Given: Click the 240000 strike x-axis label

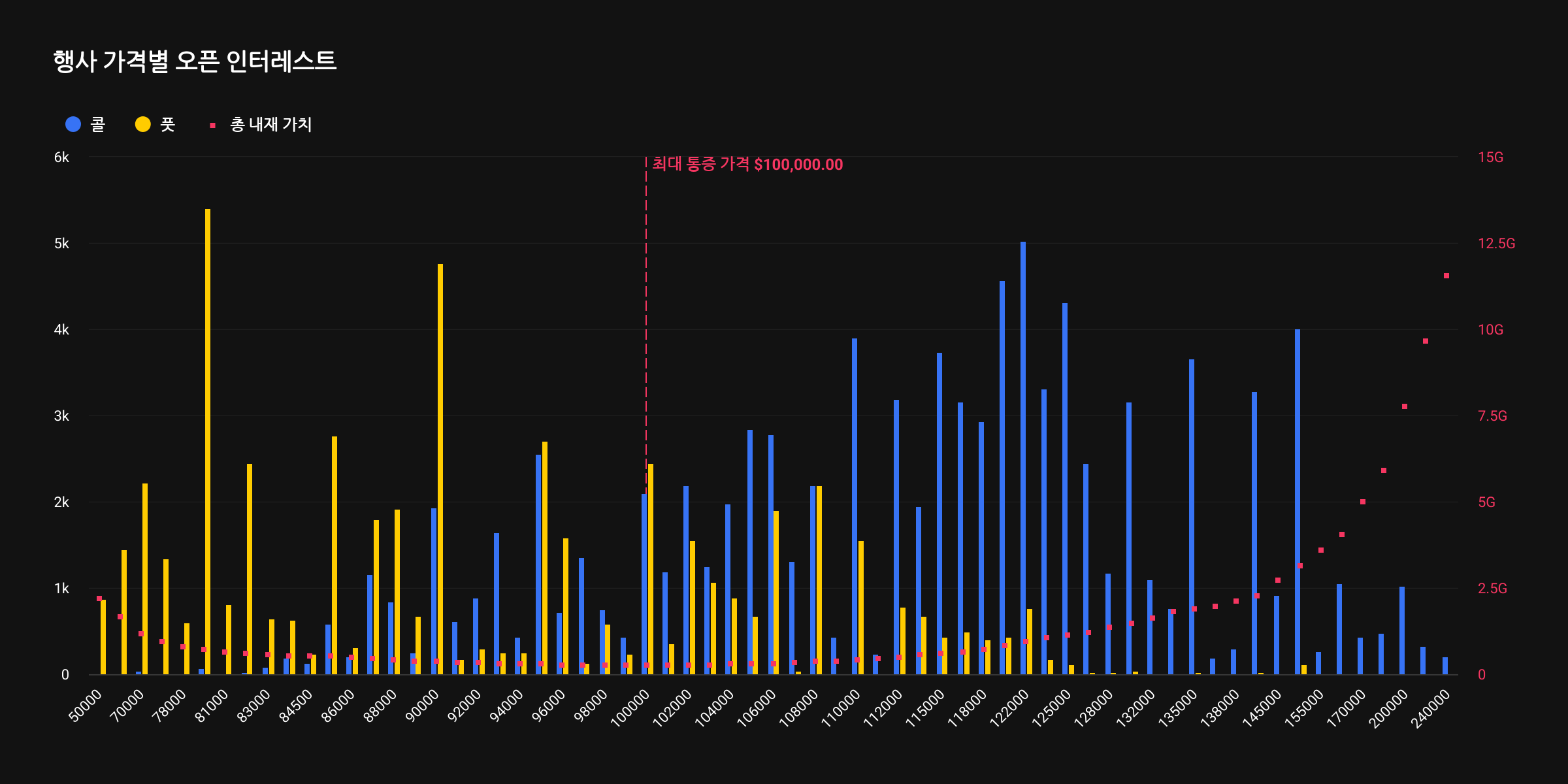Looking at the screenshot, I should click(x=1431, y=708).
